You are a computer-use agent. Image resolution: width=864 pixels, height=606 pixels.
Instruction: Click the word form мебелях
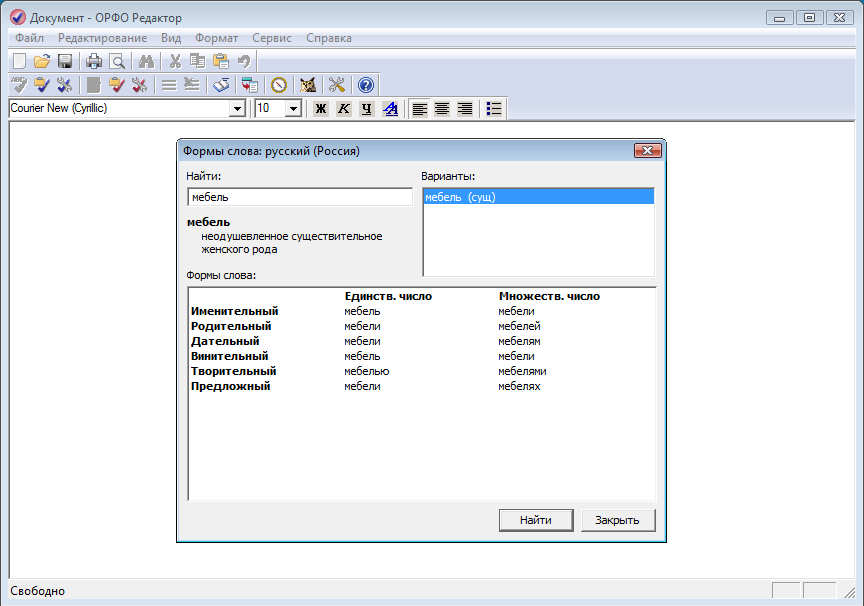click(519, 386)
